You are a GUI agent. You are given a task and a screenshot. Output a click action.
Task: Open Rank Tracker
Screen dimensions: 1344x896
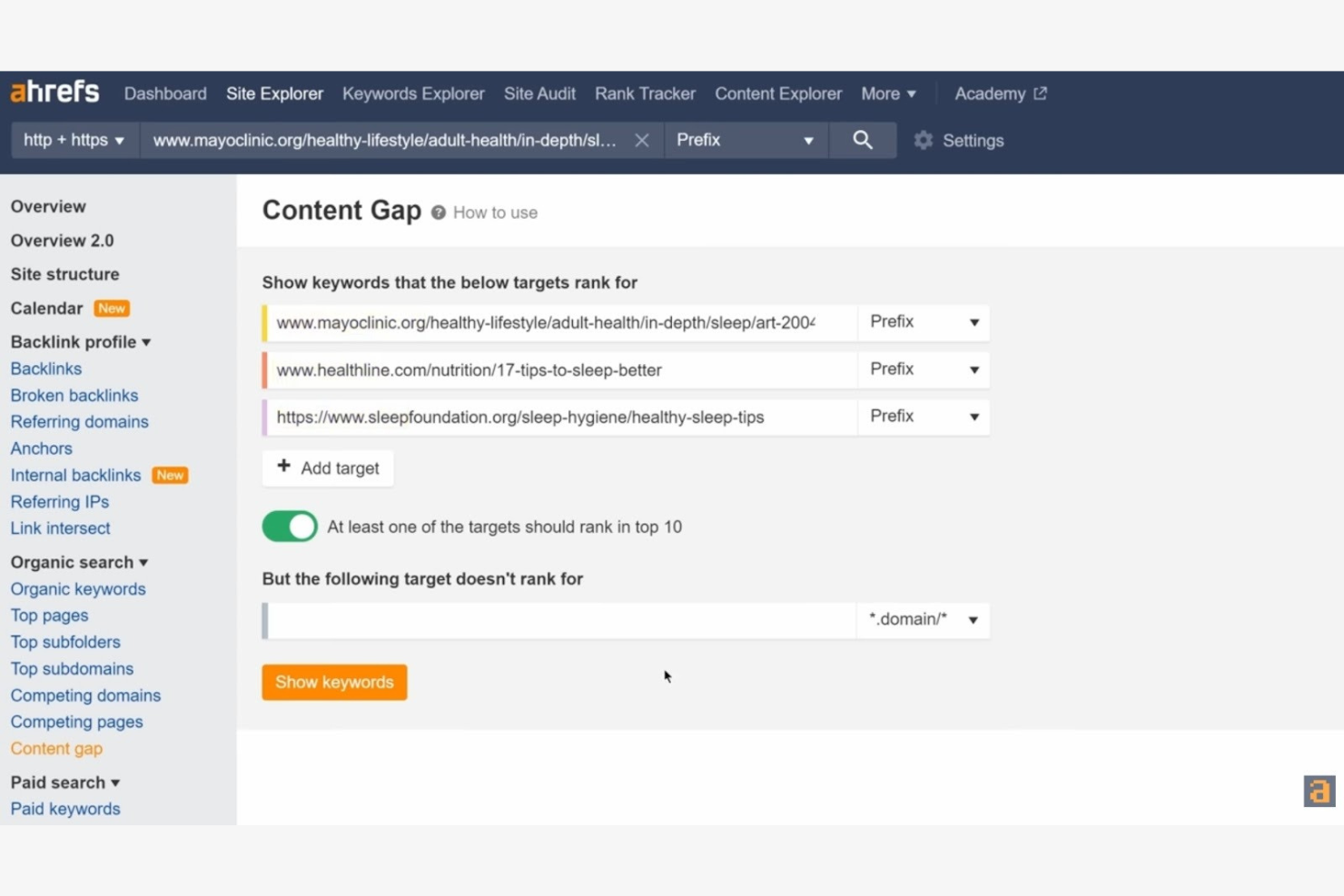click(x=645, y=94)
